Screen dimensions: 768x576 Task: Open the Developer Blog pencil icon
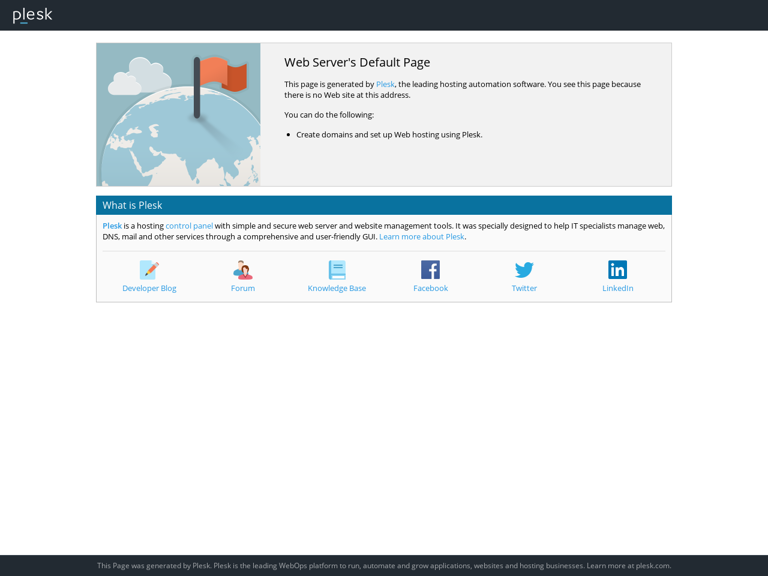[149, 270]
